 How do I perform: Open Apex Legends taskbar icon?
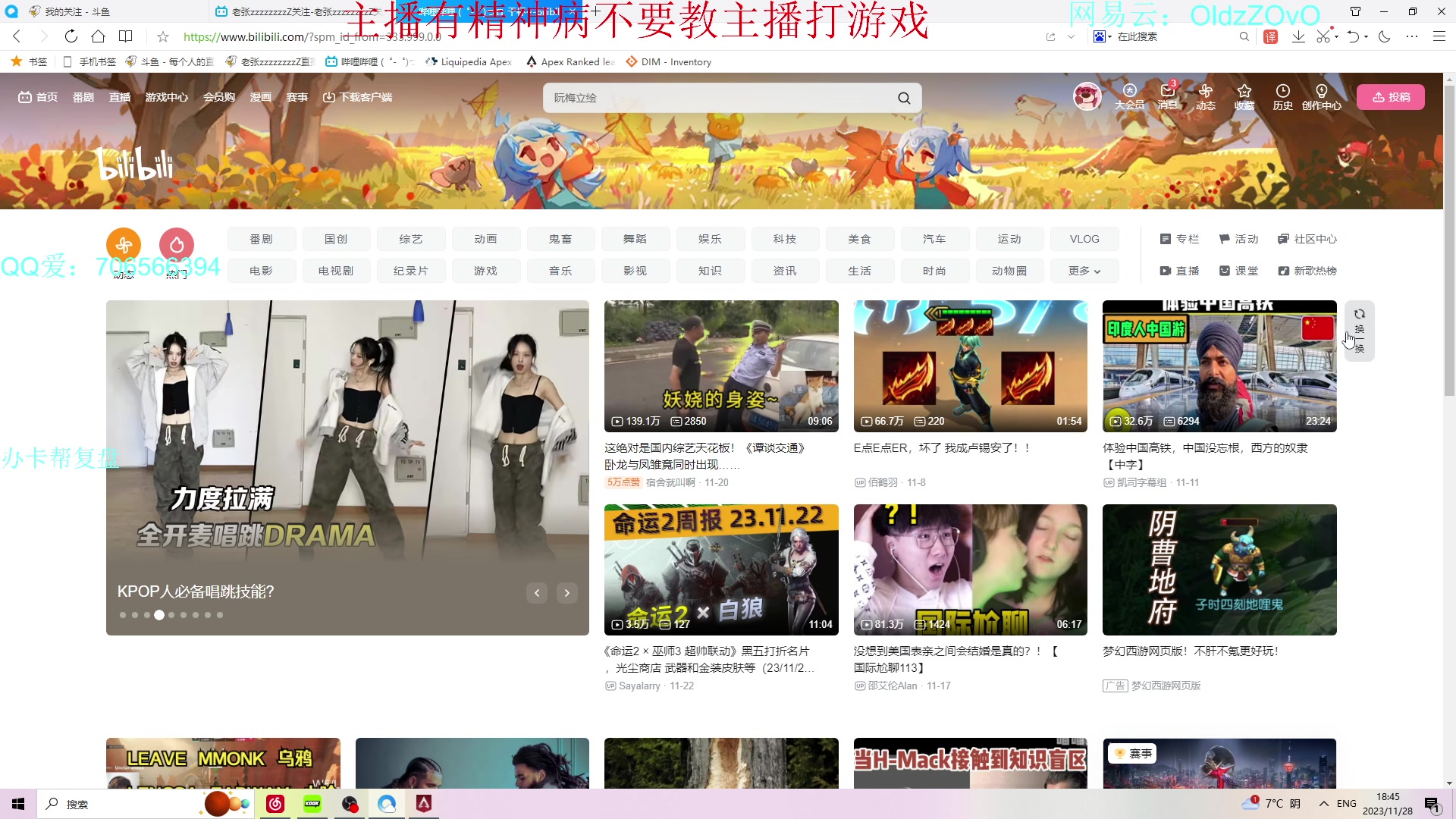pyautogui.click(x=424, y=804)
